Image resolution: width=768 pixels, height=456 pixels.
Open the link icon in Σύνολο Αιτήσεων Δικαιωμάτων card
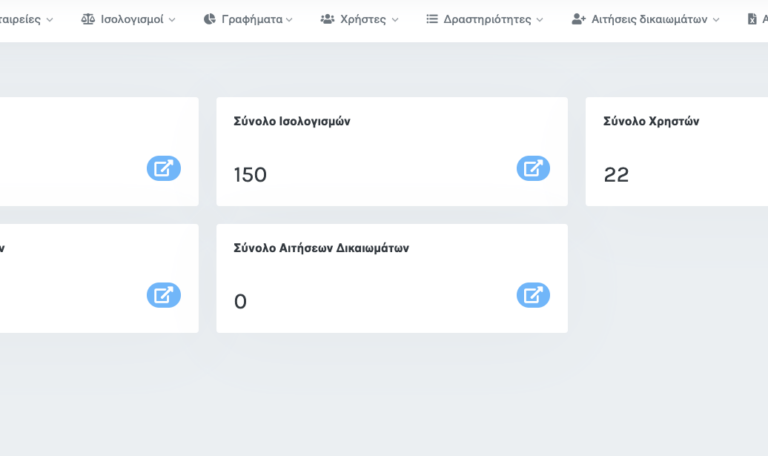[x=533, y=295]
